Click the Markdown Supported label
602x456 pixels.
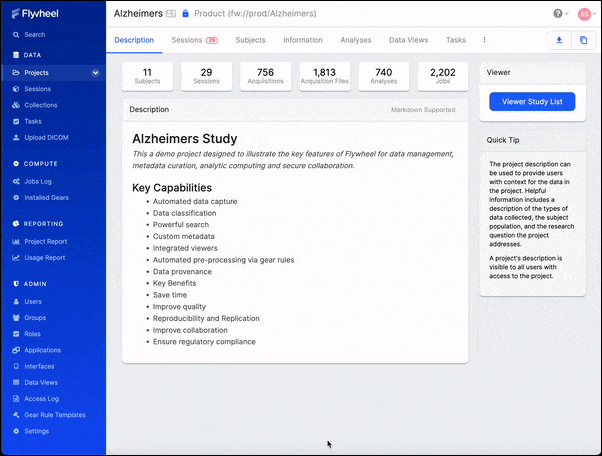[423, 110]
